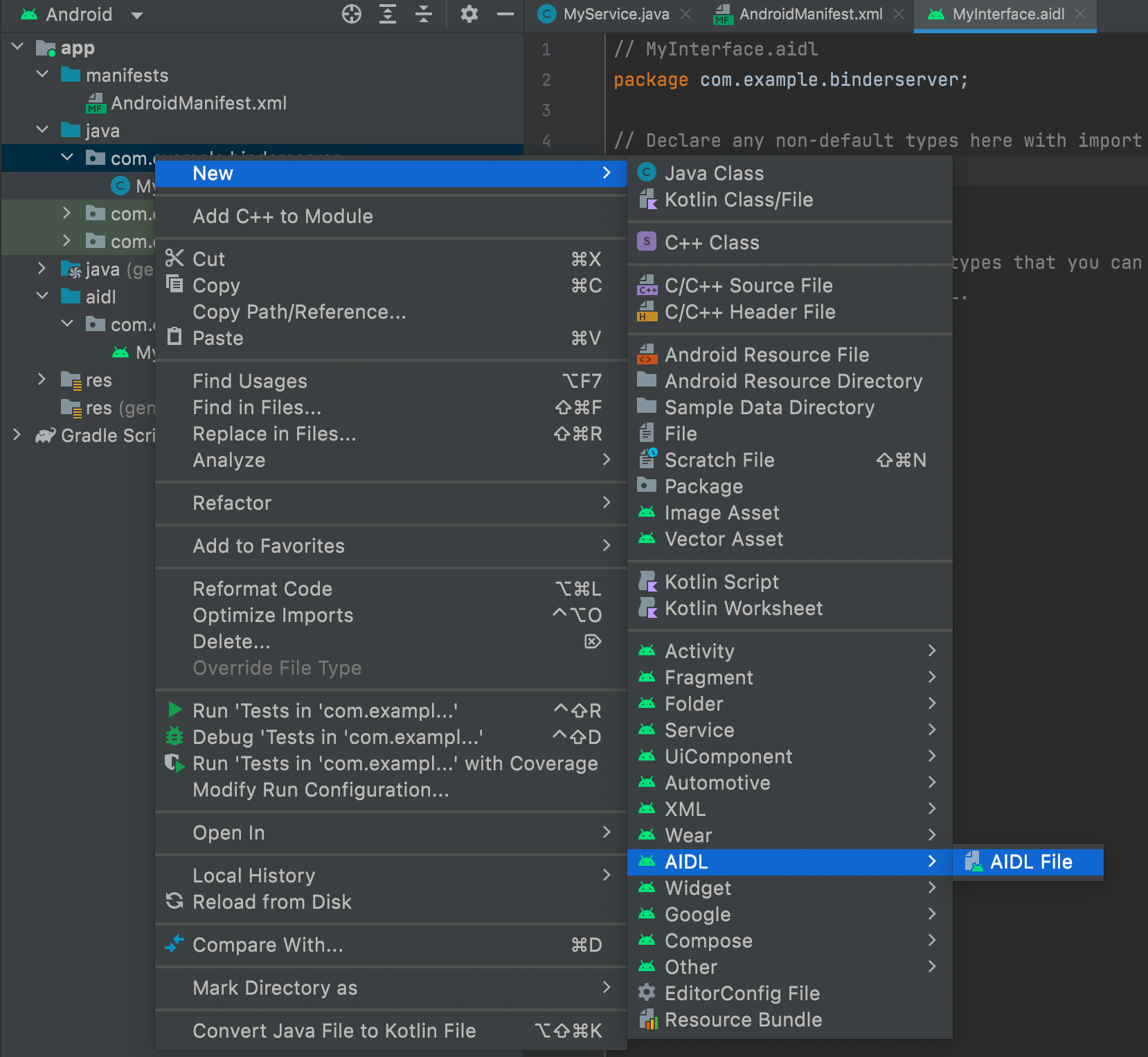The height and width of the screenshot is (1057, 1148).
Task: Select the aidl folder in tree
Action: click(x=89, y=297)
